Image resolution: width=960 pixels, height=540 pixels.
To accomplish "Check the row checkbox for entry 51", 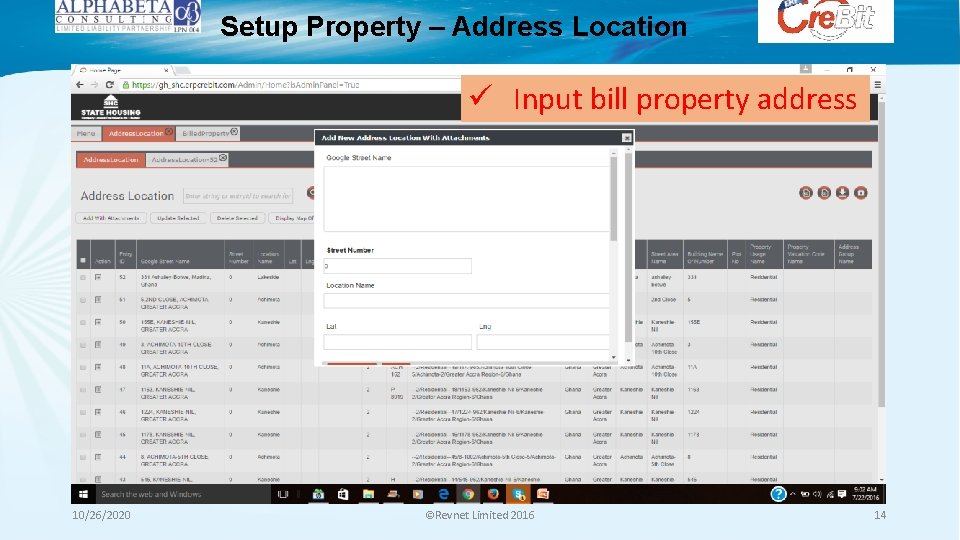I will click(83, 300).
